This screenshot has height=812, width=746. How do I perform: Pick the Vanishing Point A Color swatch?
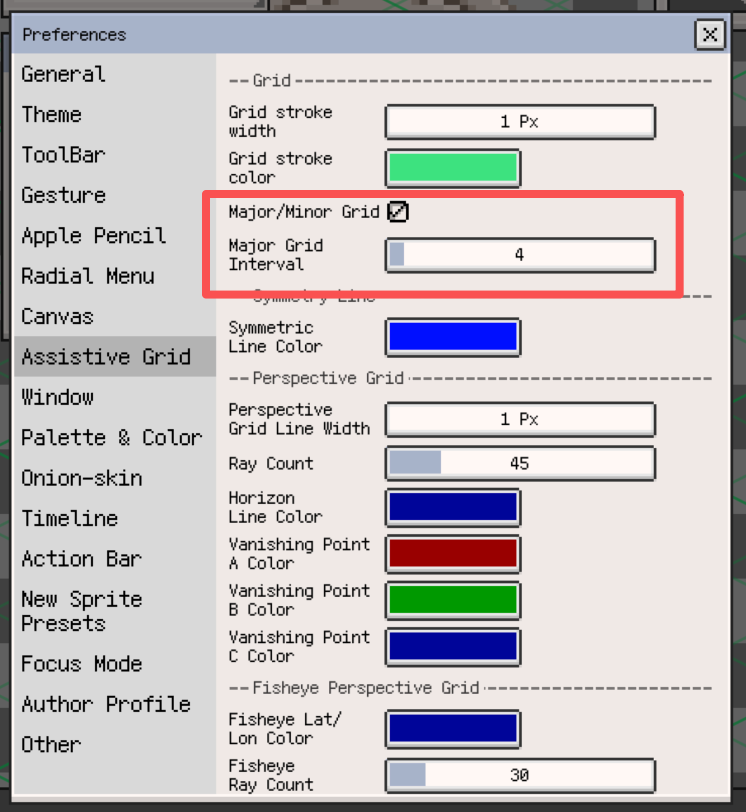[453, 554]
